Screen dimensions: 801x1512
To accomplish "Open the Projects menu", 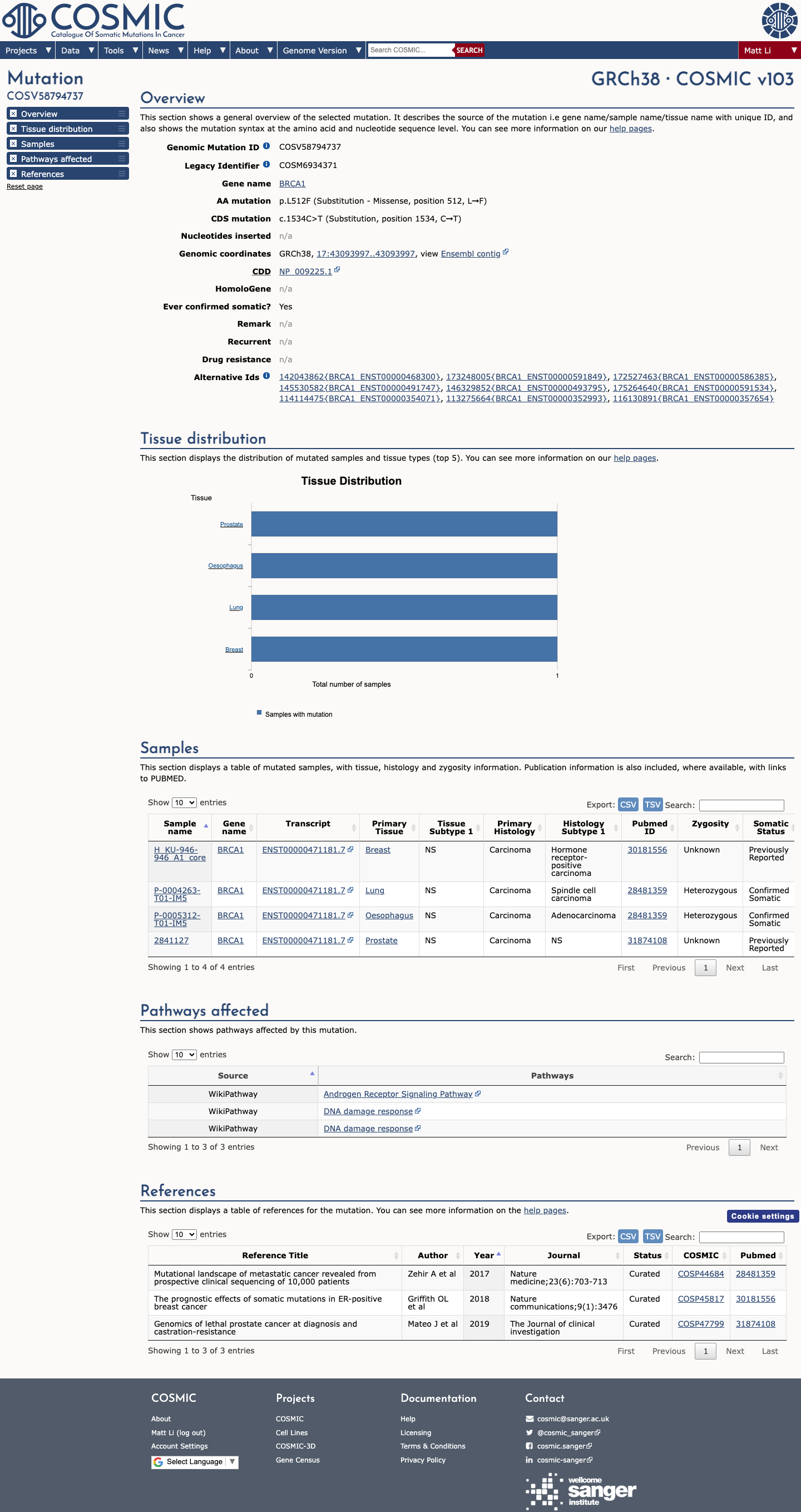I will (28, 51).
